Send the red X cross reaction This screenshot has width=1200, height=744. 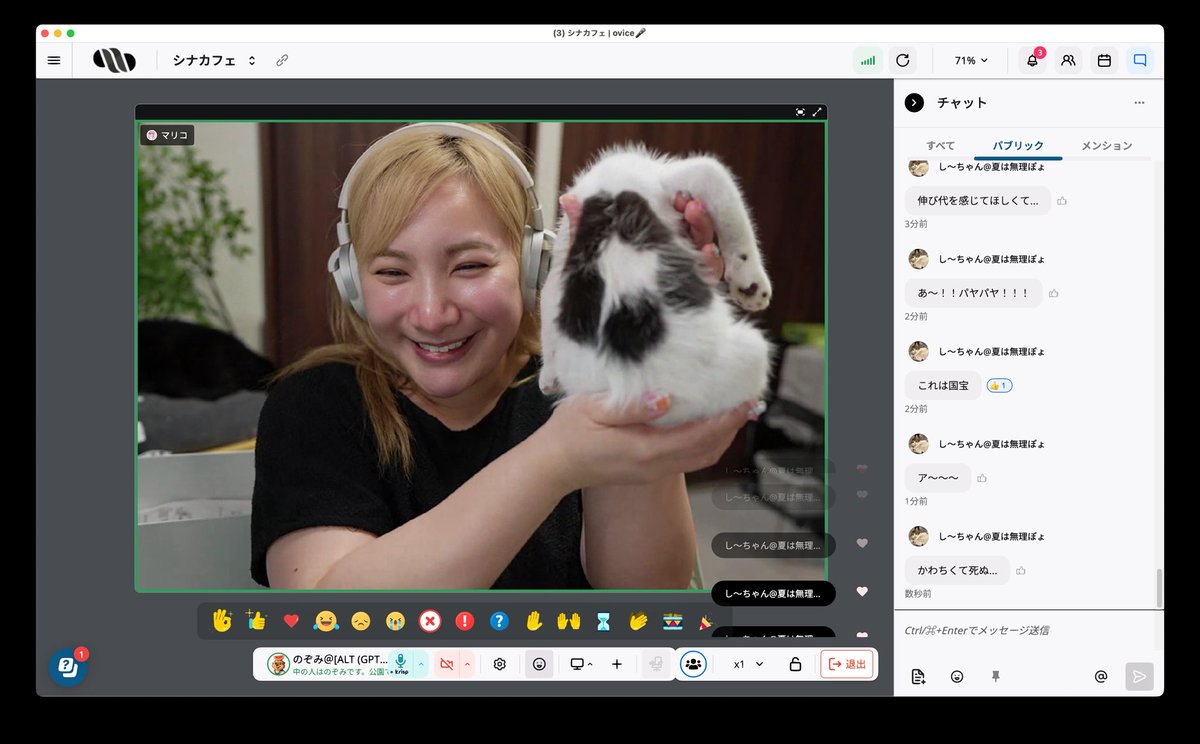point(430,621)
